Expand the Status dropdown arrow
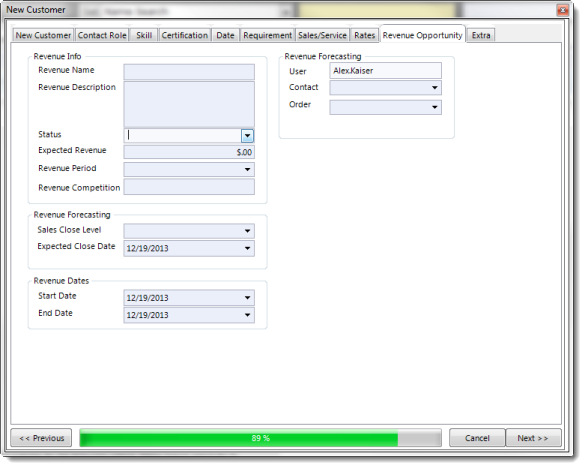 [247, 136]
